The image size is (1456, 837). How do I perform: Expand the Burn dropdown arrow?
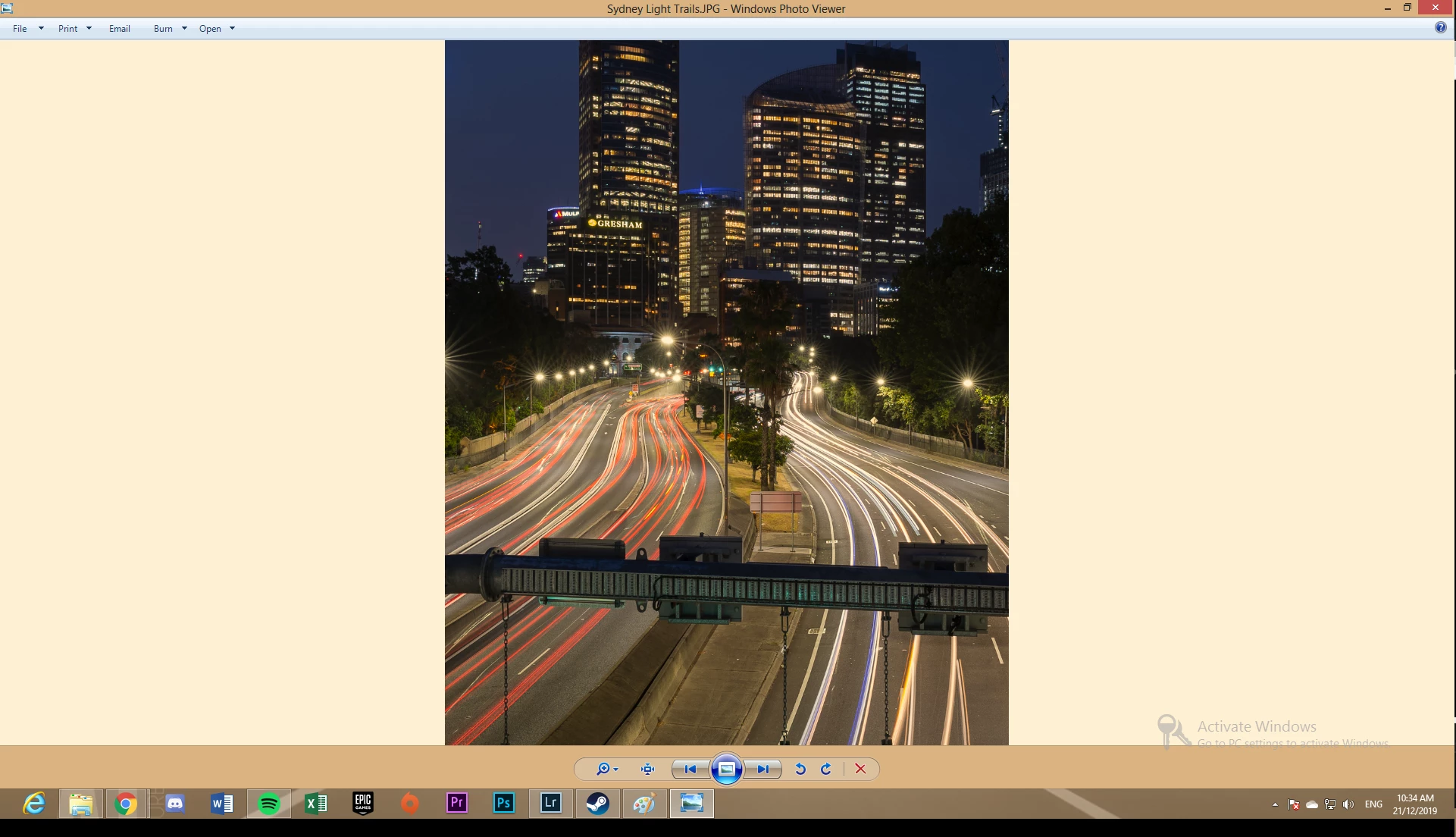click(184, 29)
